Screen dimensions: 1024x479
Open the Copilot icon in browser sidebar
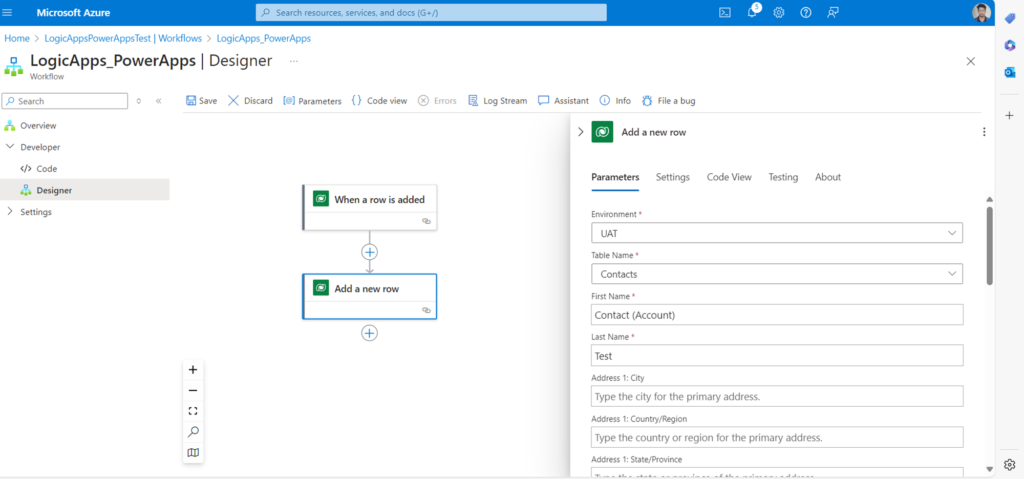[1010, 45]
